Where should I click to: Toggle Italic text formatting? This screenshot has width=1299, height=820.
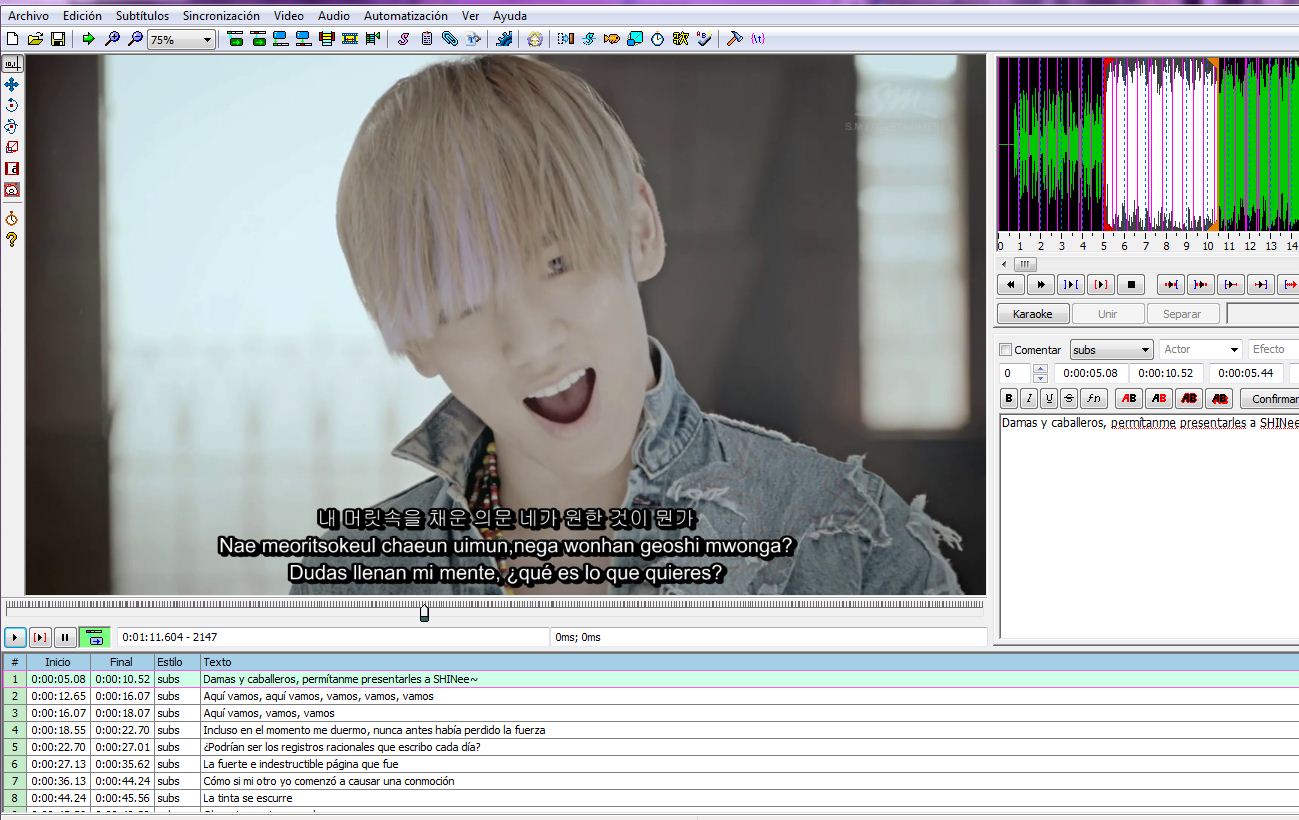(x=1029, y=398)
